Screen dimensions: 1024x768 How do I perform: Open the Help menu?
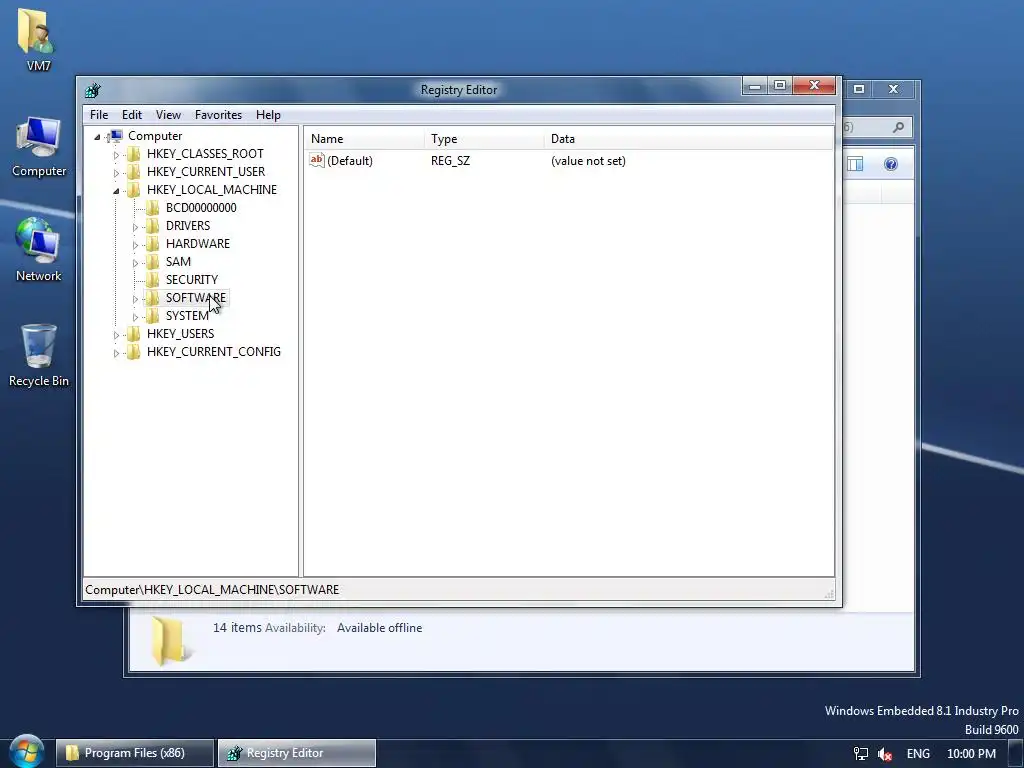tap(268, 115)
